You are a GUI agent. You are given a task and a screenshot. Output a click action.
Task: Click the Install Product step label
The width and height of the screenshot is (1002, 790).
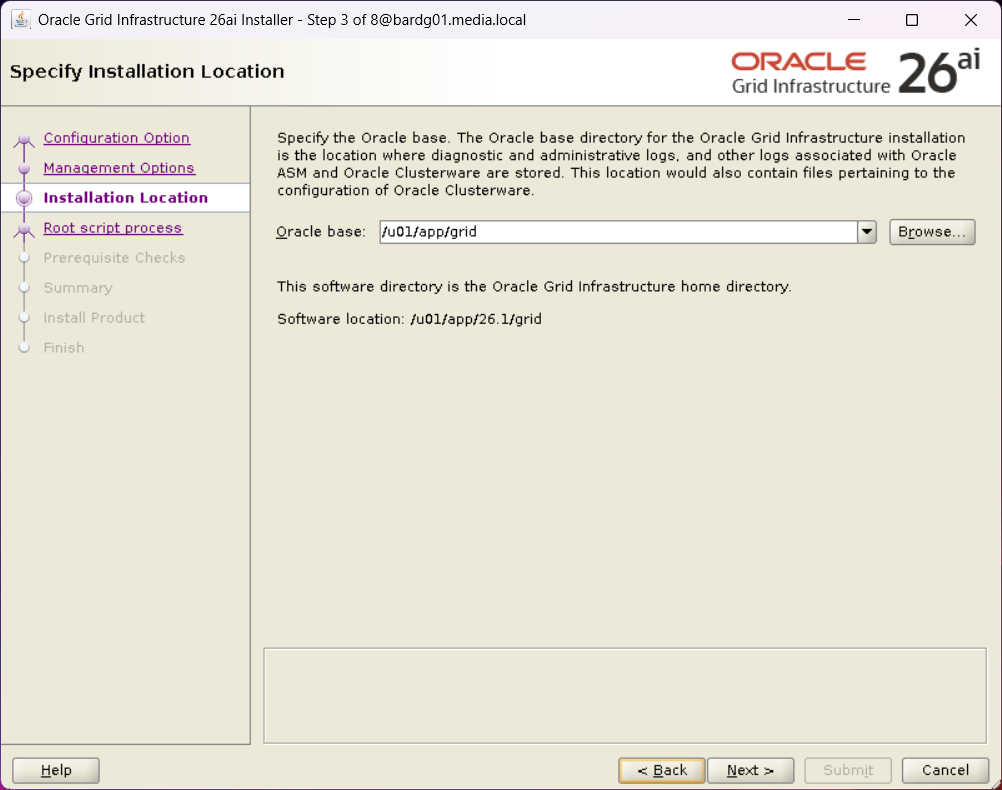(x=94, y=318)
